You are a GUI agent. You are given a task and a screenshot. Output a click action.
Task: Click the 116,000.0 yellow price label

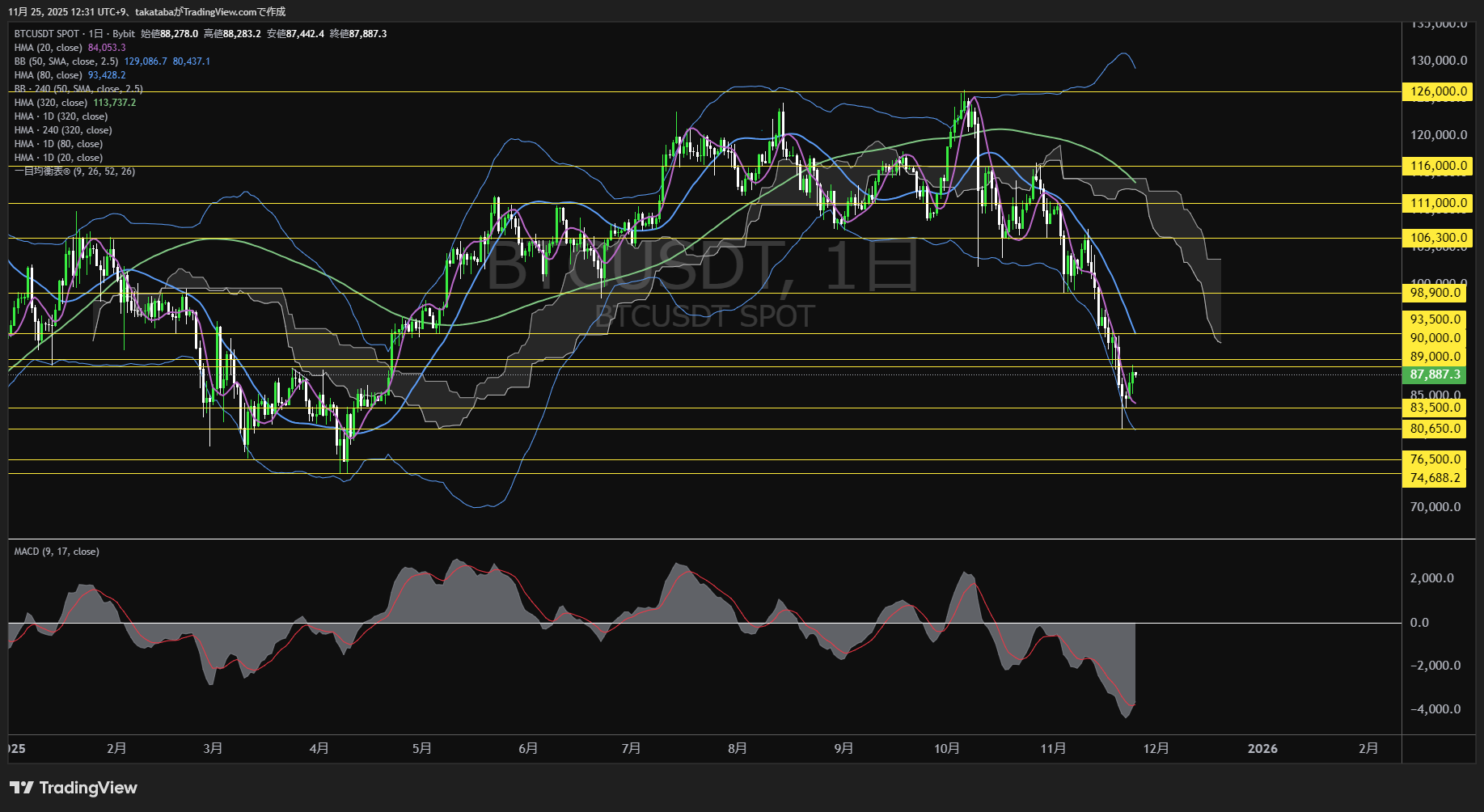coord(1438,166)
